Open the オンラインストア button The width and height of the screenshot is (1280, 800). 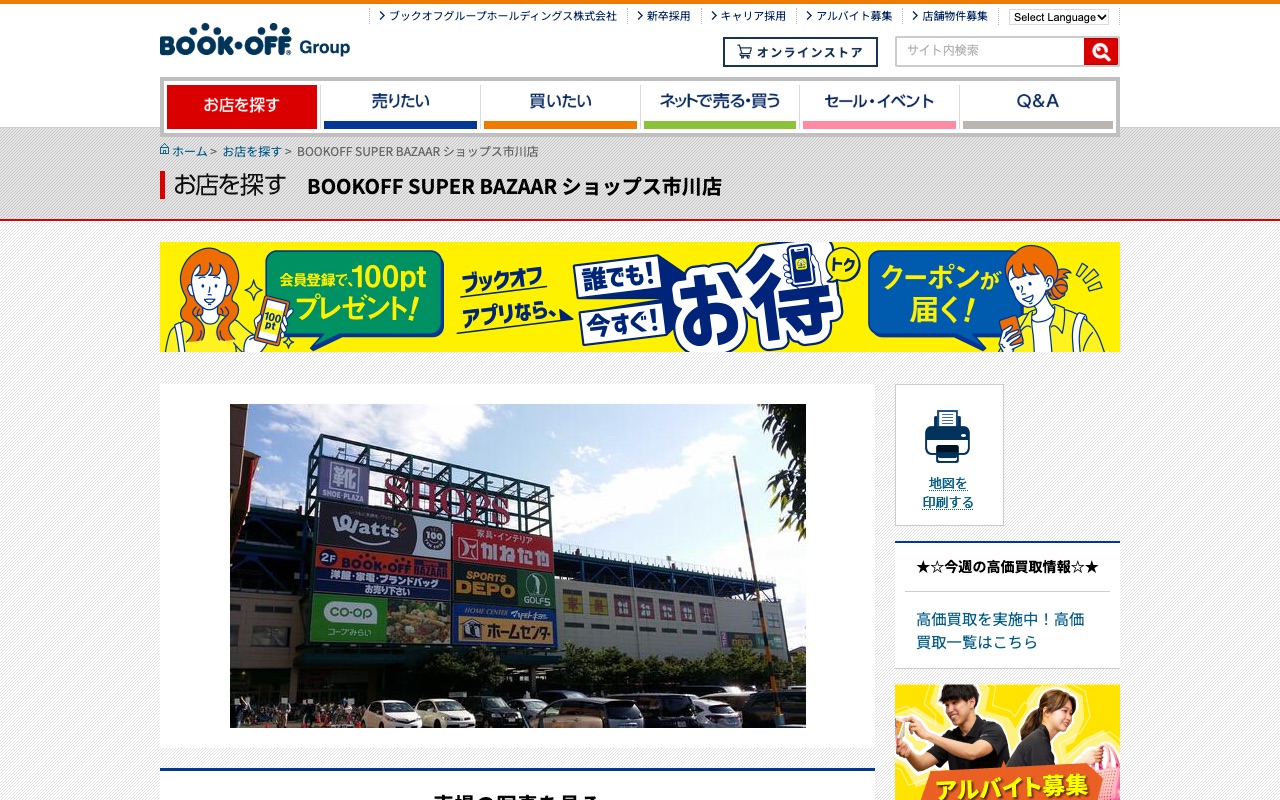point(800,52)
